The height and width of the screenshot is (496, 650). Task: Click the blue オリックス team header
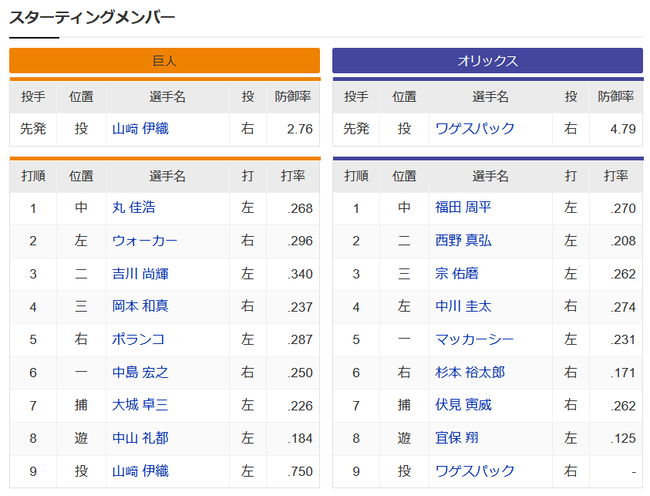[488, 60]
